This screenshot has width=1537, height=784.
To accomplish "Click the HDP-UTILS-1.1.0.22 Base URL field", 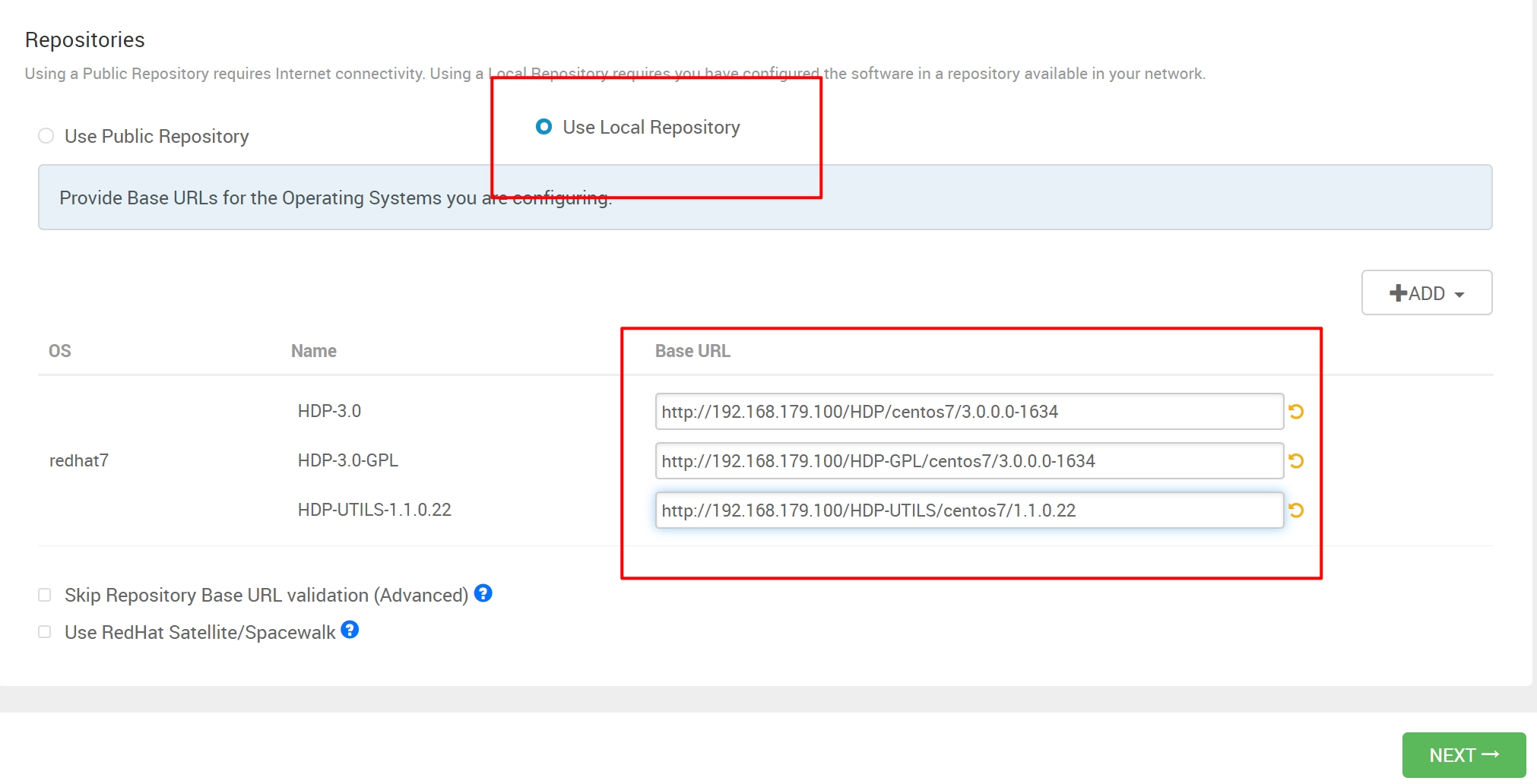I will pos(969,510).
